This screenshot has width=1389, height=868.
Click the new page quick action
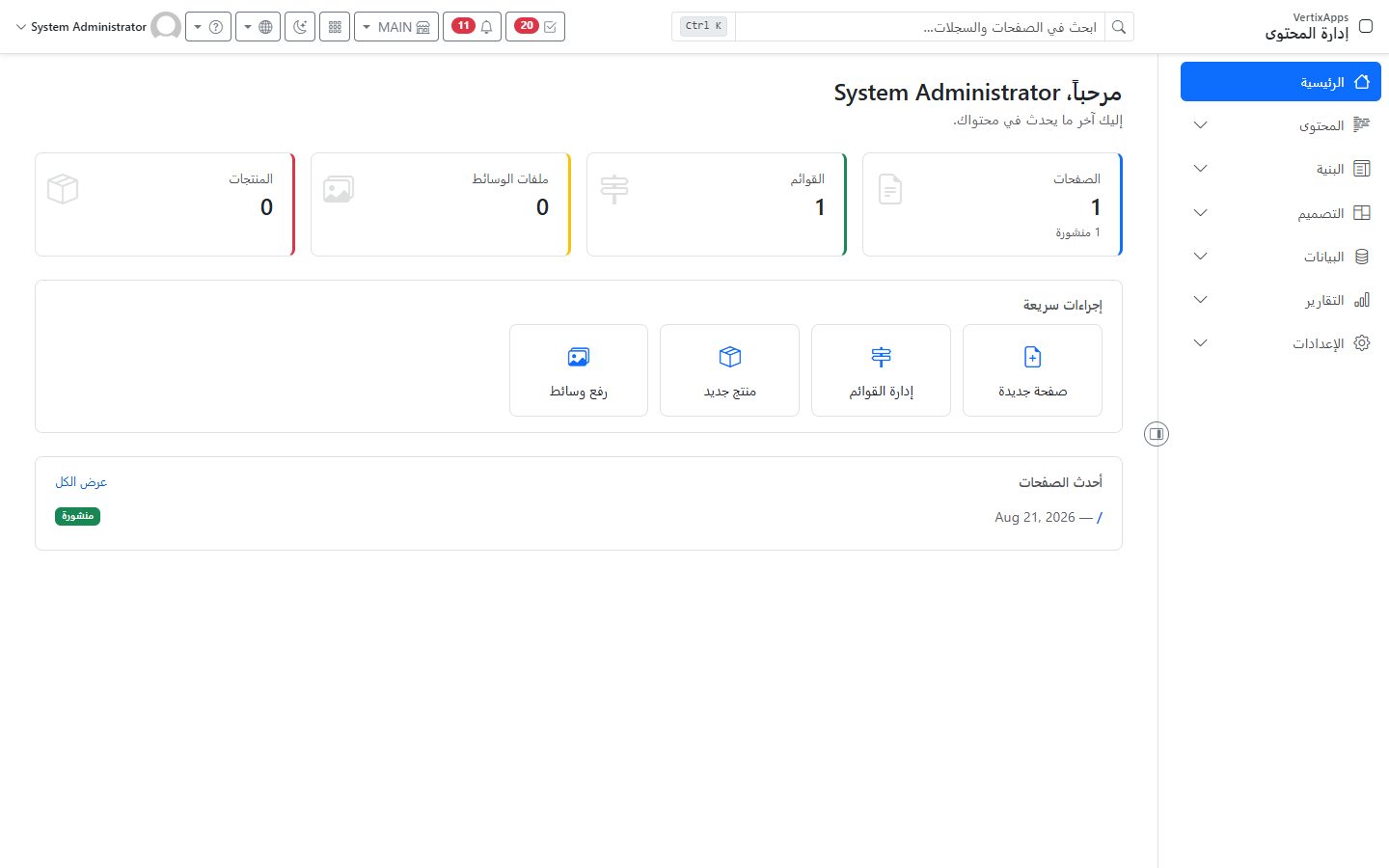point(1032,370)
